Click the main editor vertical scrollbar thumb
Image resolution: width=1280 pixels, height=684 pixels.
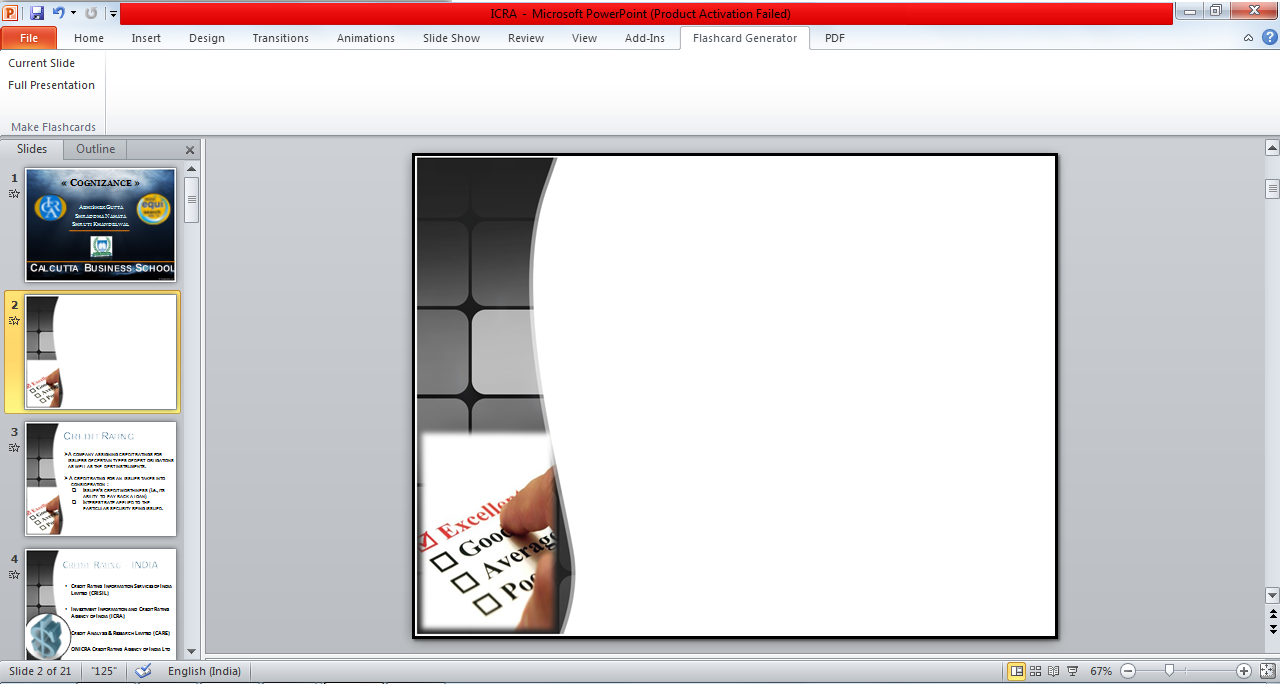point(1272,188)
